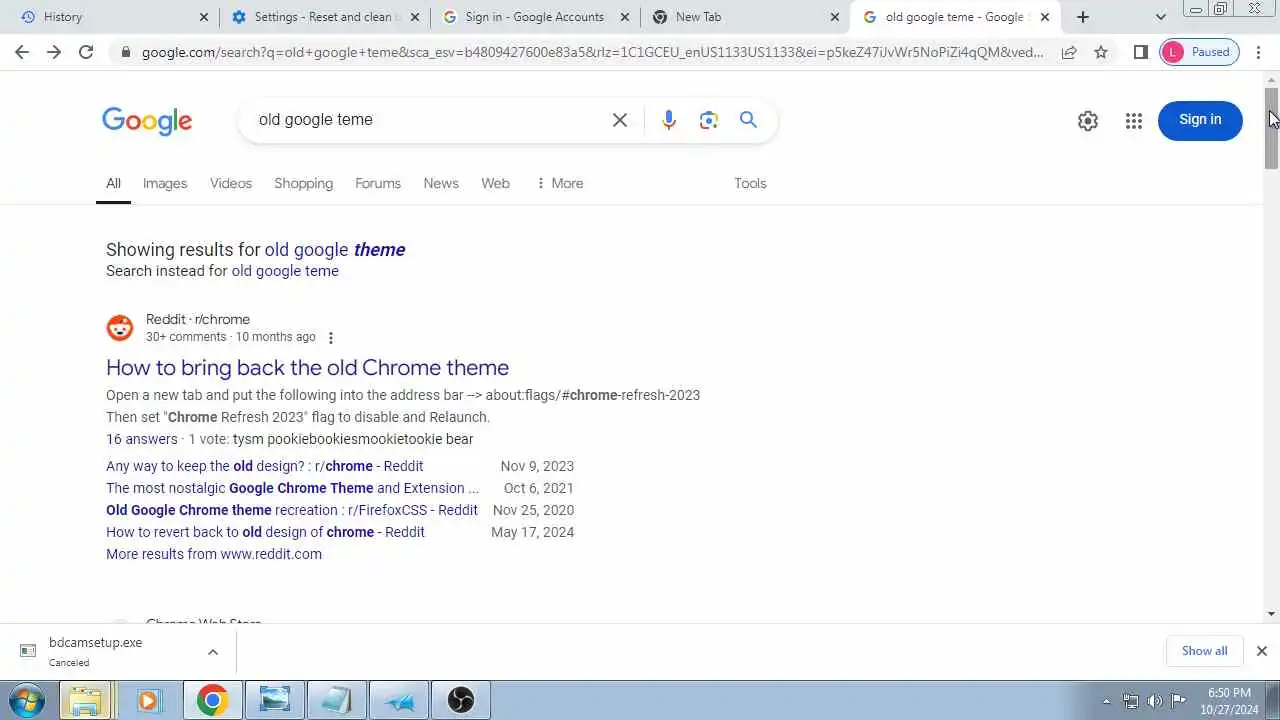Open 'The most nostalgic Google Chrome Theme' link
Image resolution: width=1280 pixels, height=720 pixels.
click(292, 488)
